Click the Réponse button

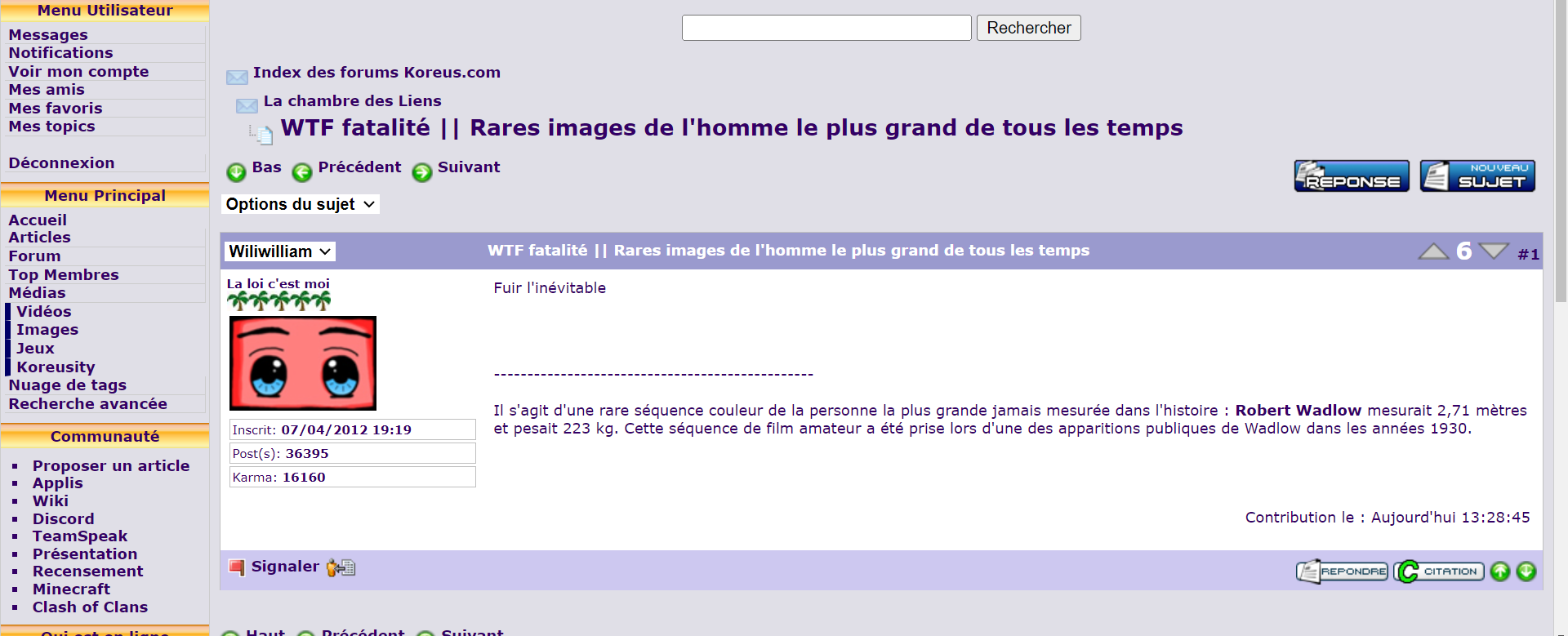tap(1352, 176)
